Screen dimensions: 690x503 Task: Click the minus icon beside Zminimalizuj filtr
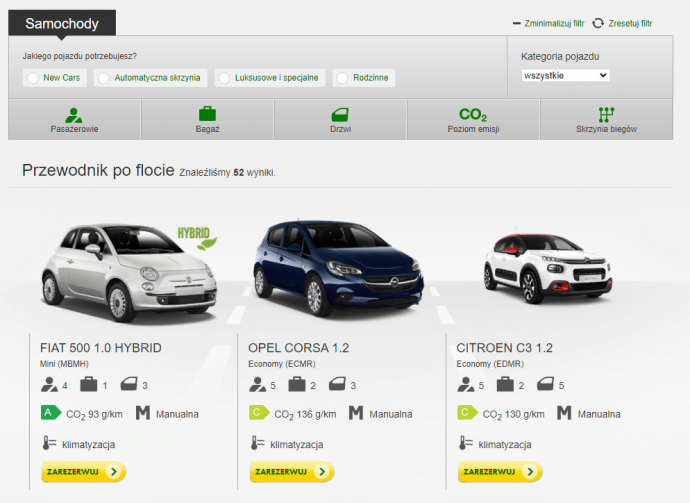coord(517,23)
